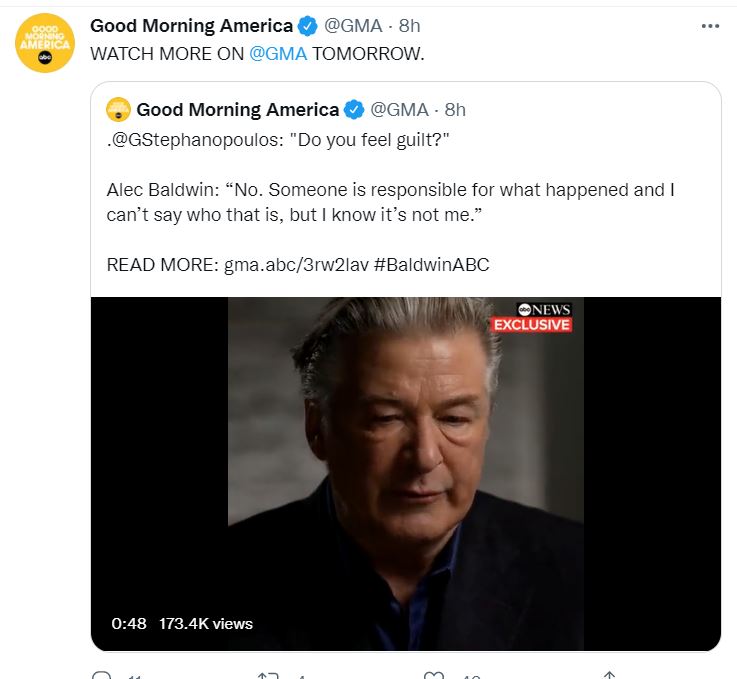The image size is (737, 679).
Task: Click the ABC News Exclusive badge on video
Action: [x=531, y=317]
